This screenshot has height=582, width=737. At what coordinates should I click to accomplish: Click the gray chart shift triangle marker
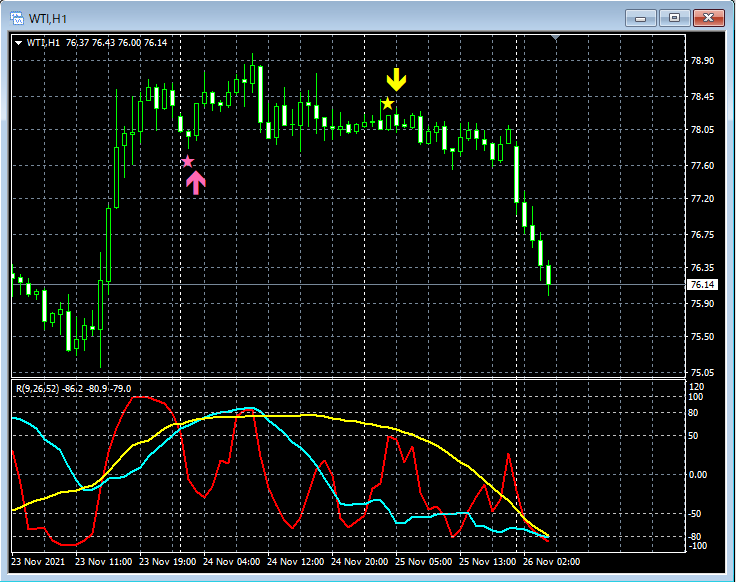tap(557, 39)
